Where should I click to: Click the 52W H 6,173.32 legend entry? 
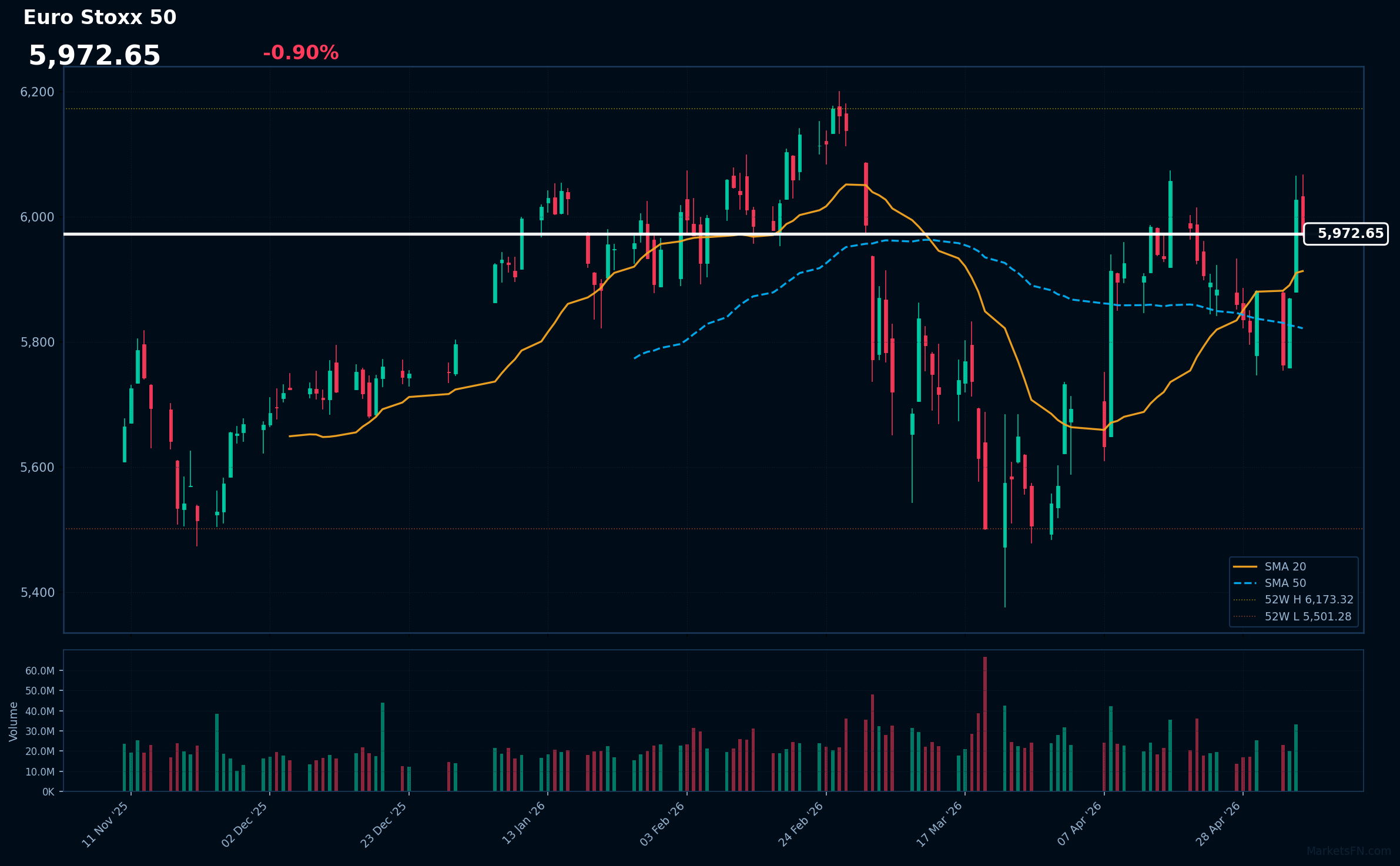[1293, 599]
